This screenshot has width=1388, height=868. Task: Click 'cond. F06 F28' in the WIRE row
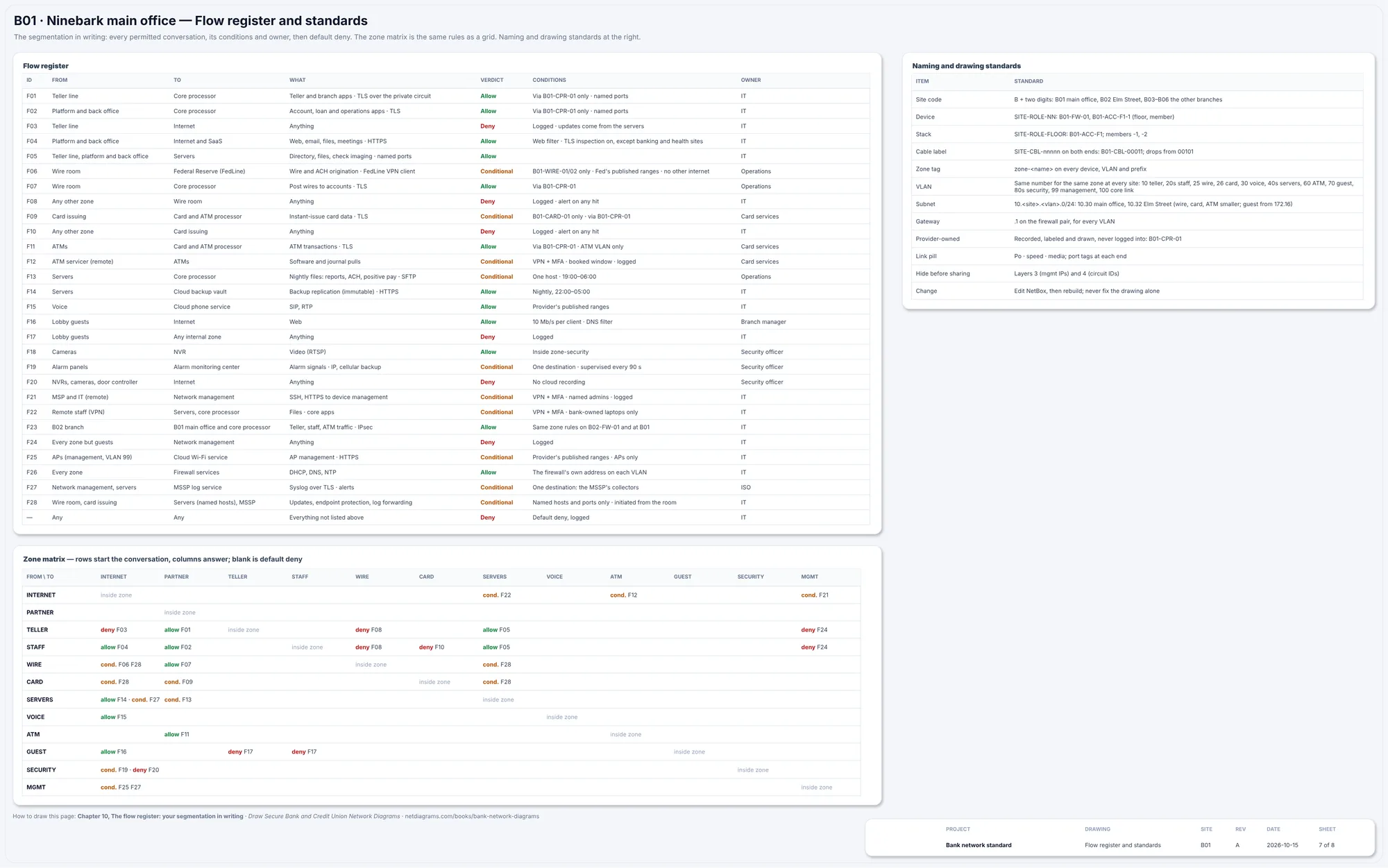tap(121, 665)
